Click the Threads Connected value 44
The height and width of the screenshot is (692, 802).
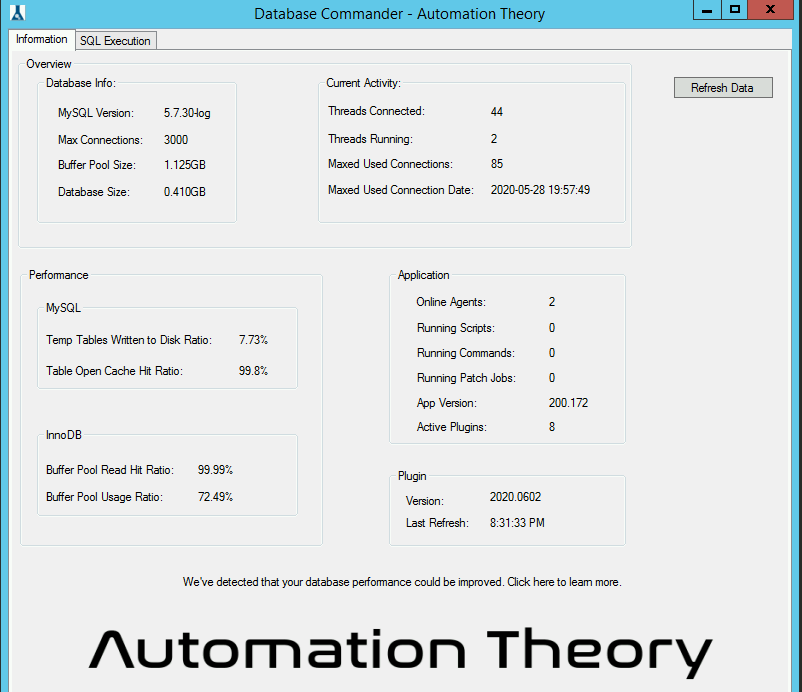[x=497, y=112]
